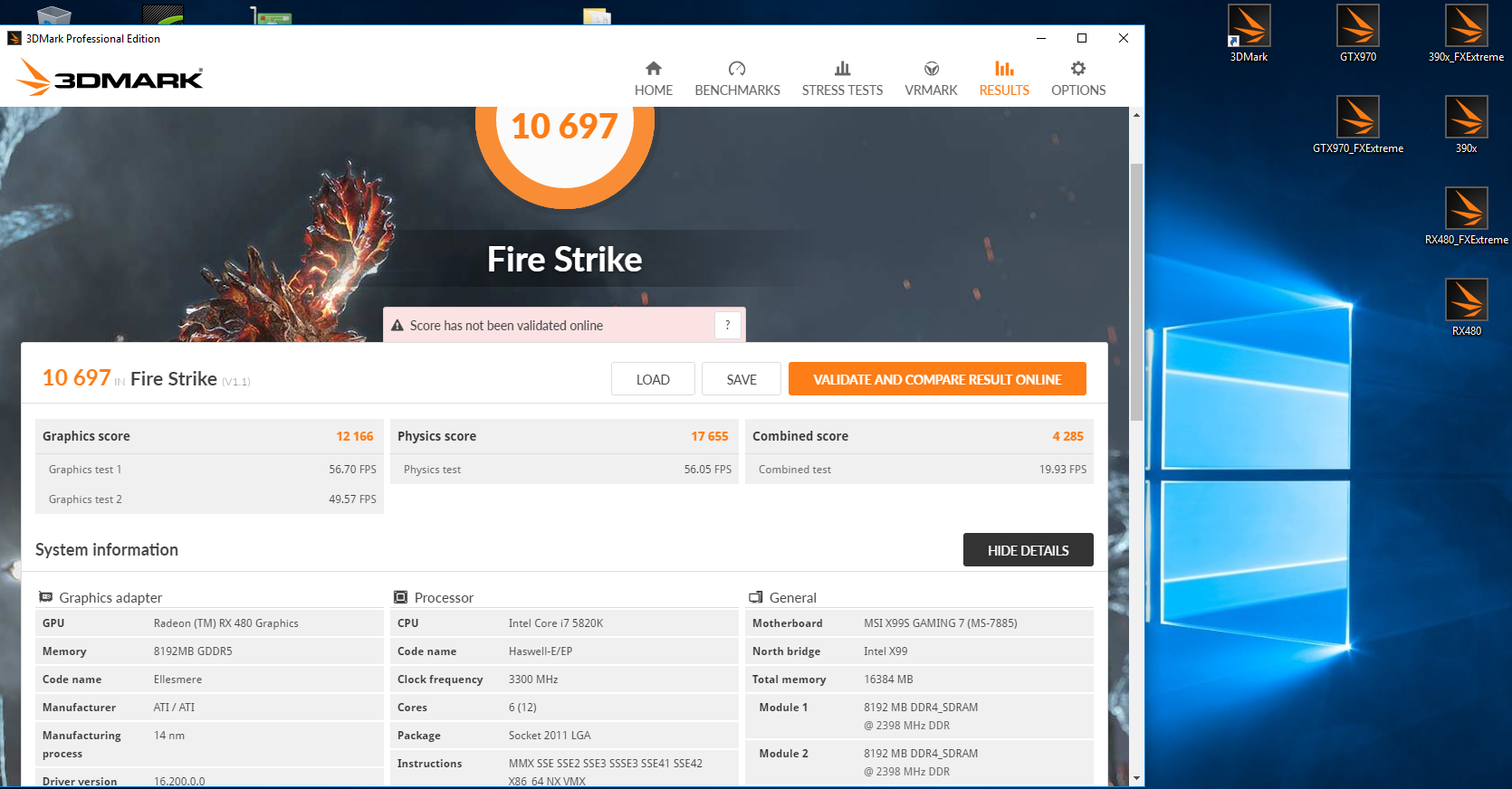Click 'Radeon (TM) RX 480 Graphics' value
The image size is (1512, 789).
pos(226,623)
